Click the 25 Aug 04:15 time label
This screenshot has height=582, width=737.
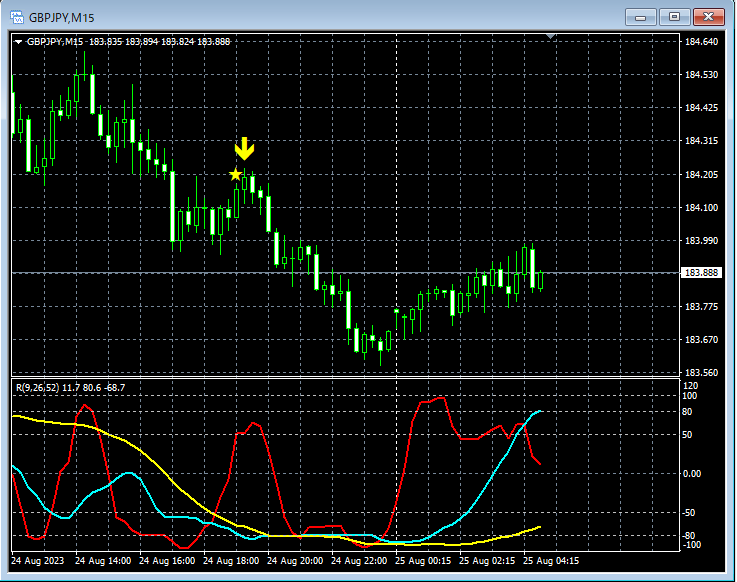coord(551,560)
